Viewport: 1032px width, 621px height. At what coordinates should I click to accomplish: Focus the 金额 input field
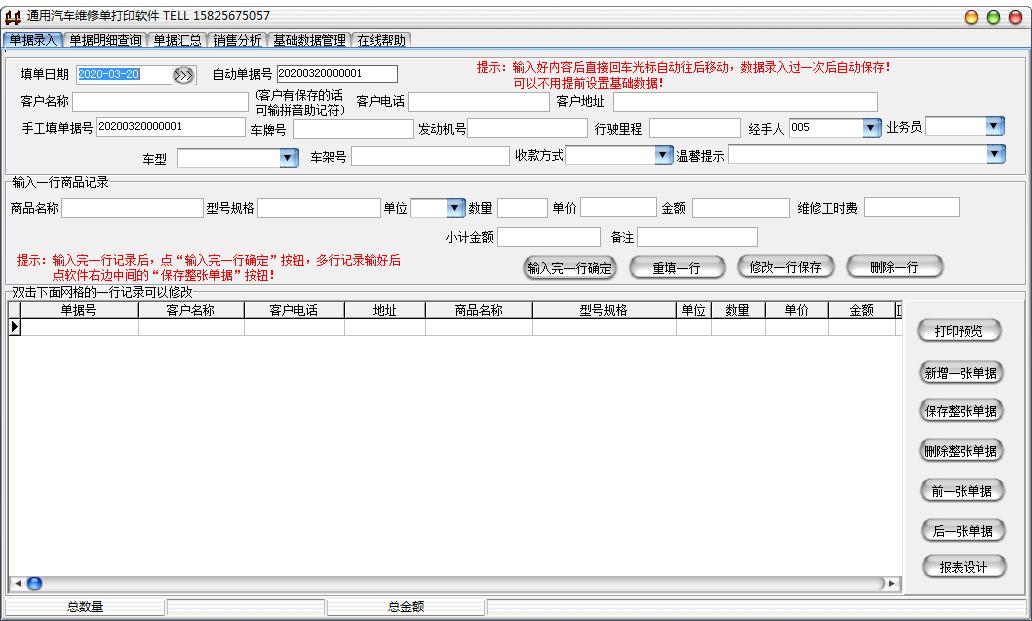pyautogui.click(x=740, y=209)
